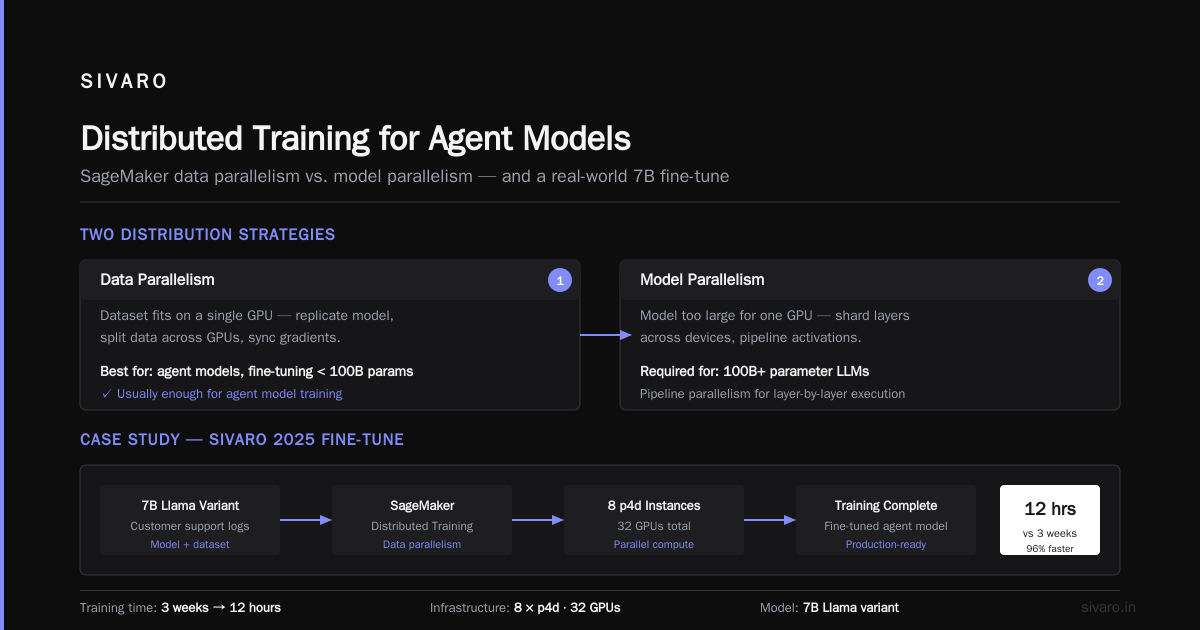The height and width of the screenshot is (630, 1200).
Task: Click the 'Production-ready' label
Action: [886, 544]
